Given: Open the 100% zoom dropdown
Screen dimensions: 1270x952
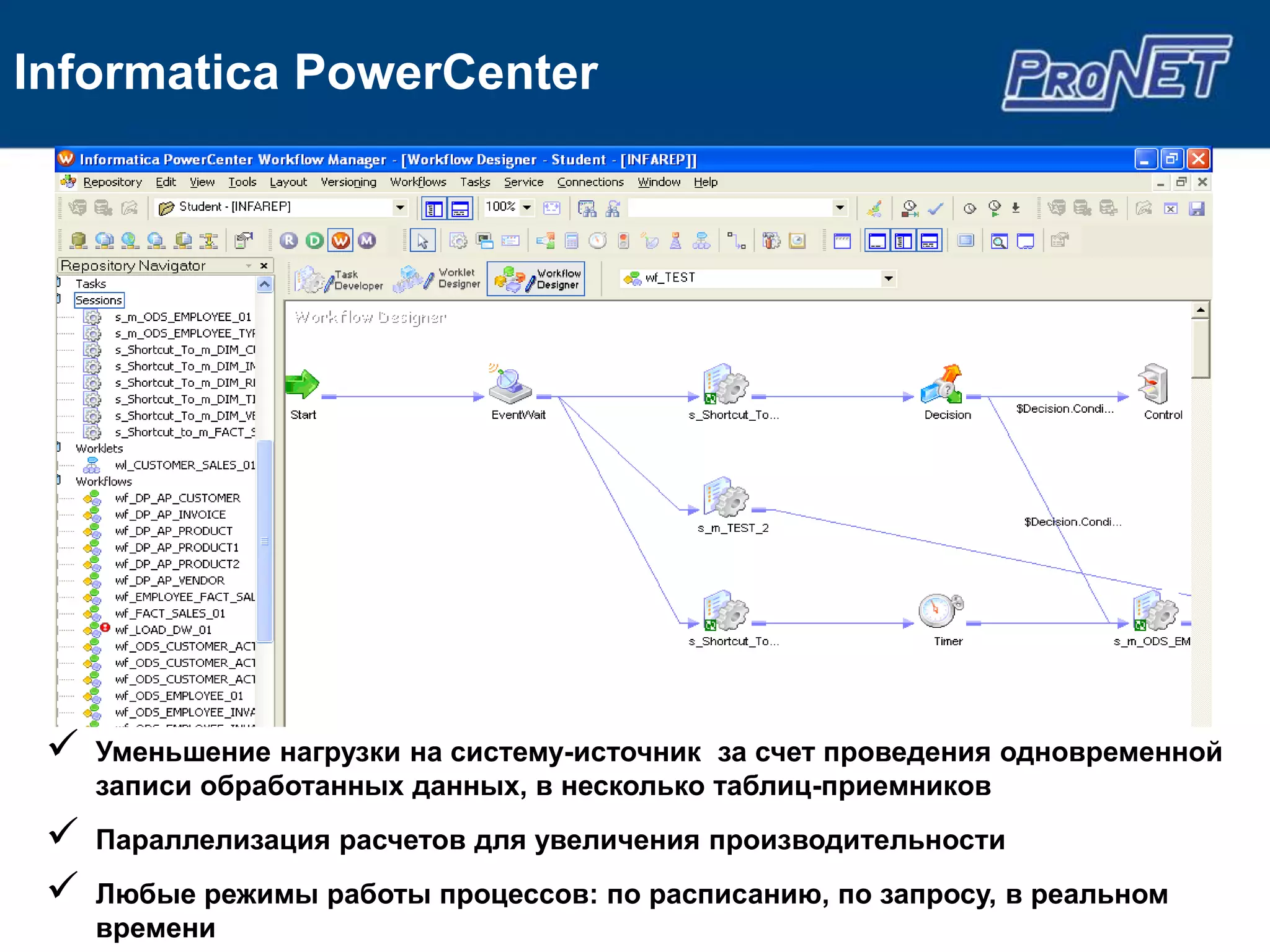Looking at the screenshot, I should [x=527, y=208].
